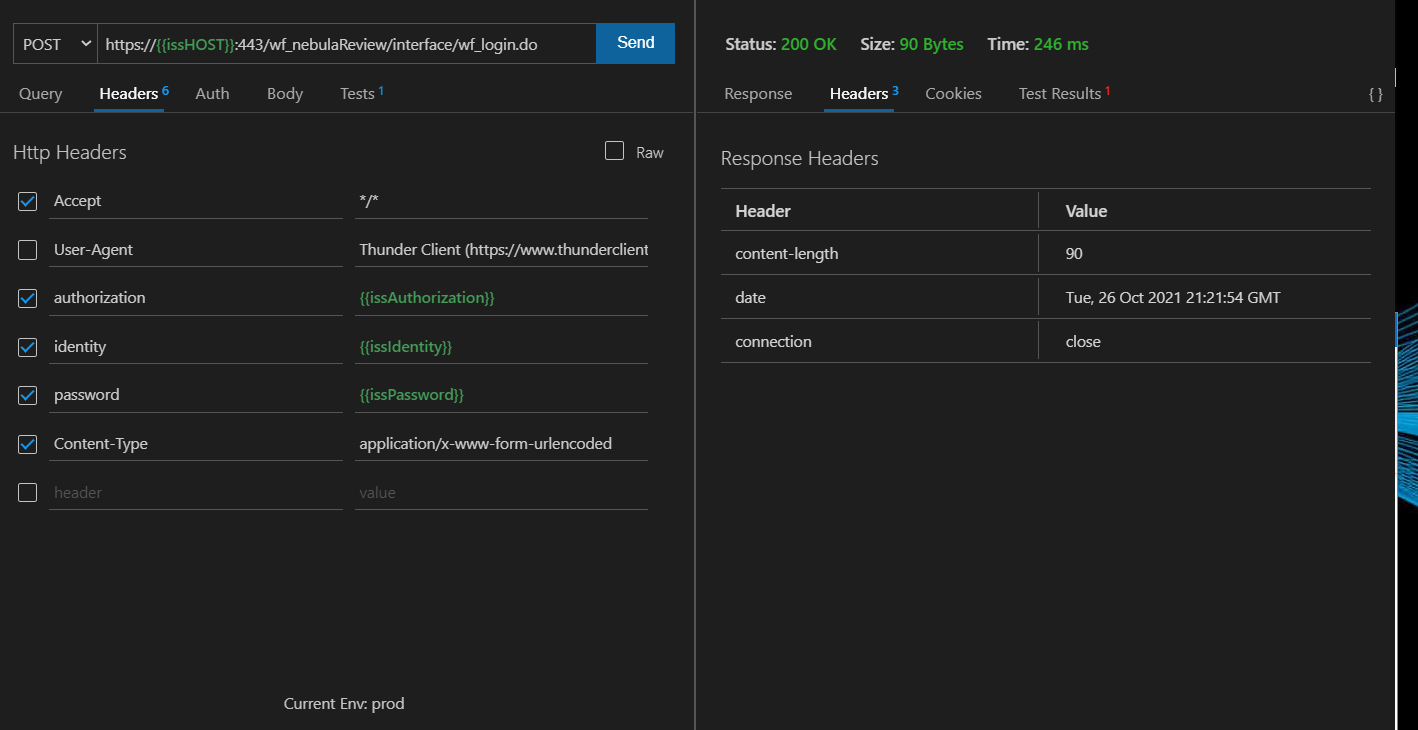1418x730 pixels.
Task: Click the {} response formatting icon
Action: coord(1376,93)
